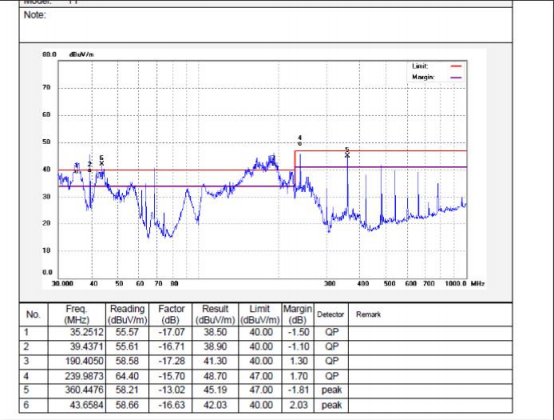The width and height of the screenshot is (554, 420).
Task: Select peak marker 5 near 360 MHz
Action: point(347,153)
